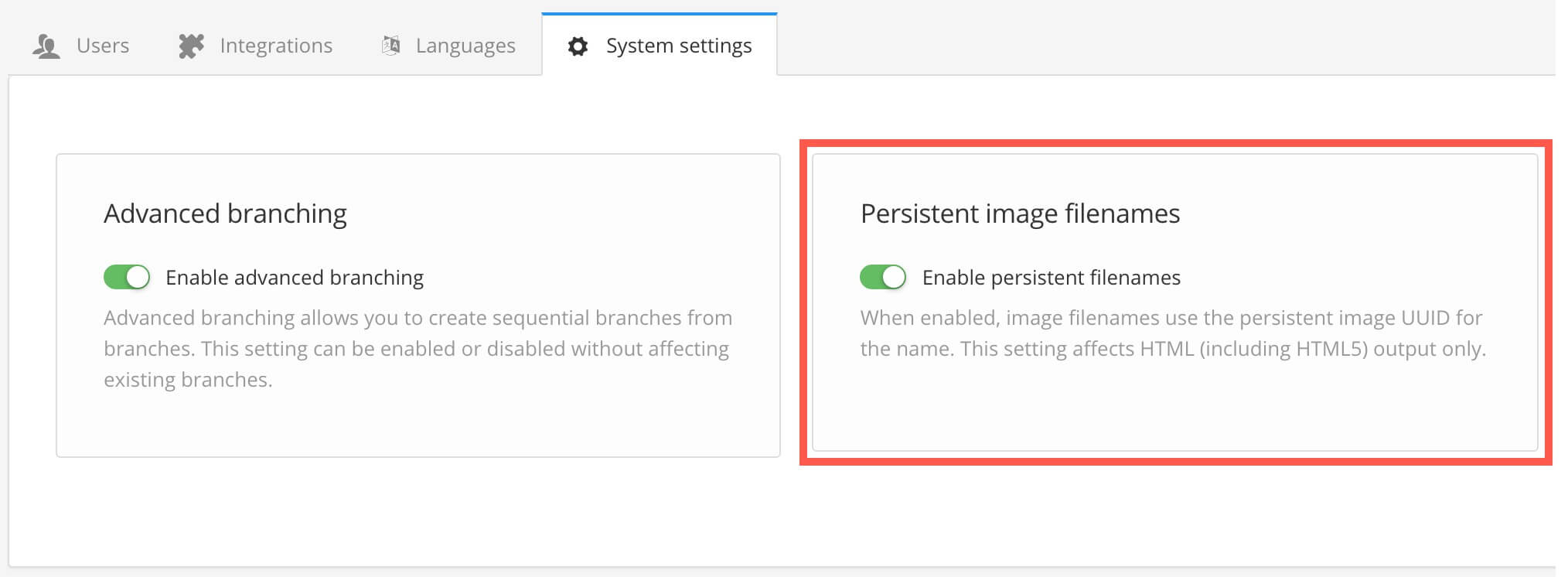
Task: Click the Enable persistent filenames label
Action: tap(1052, 276)
